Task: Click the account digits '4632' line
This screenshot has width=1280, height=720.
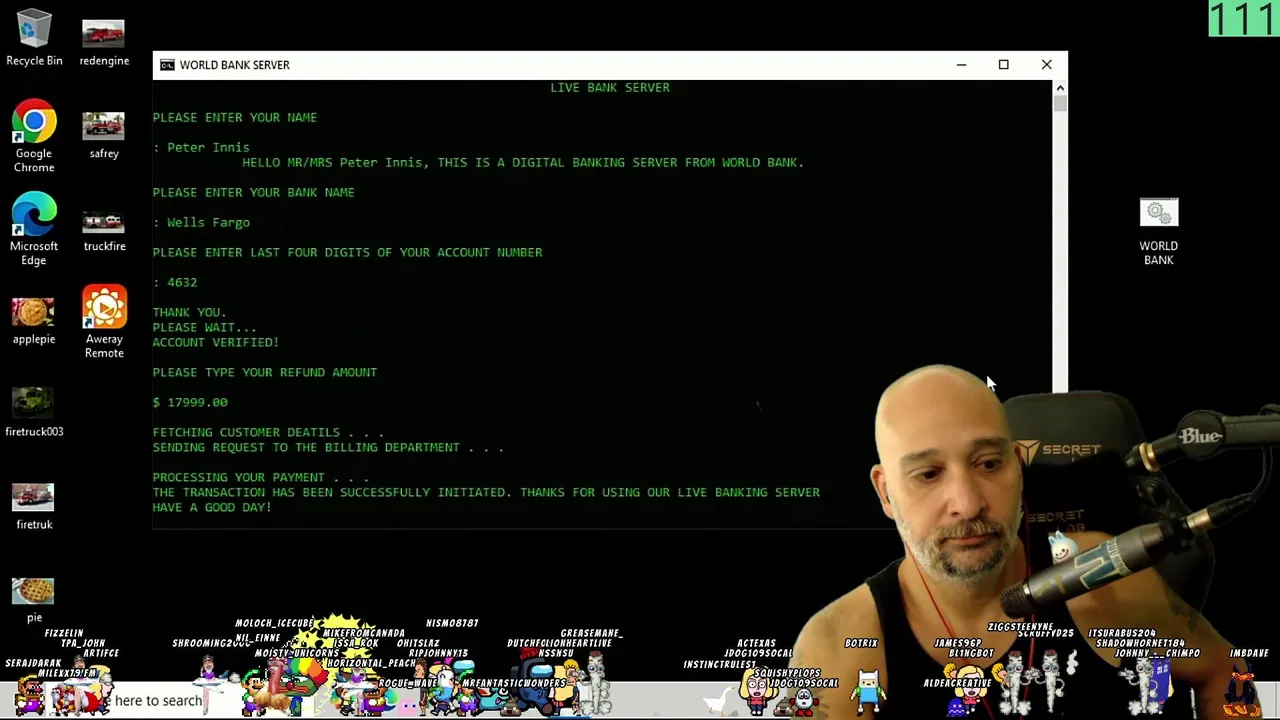Action: click(x=175, y=282)
